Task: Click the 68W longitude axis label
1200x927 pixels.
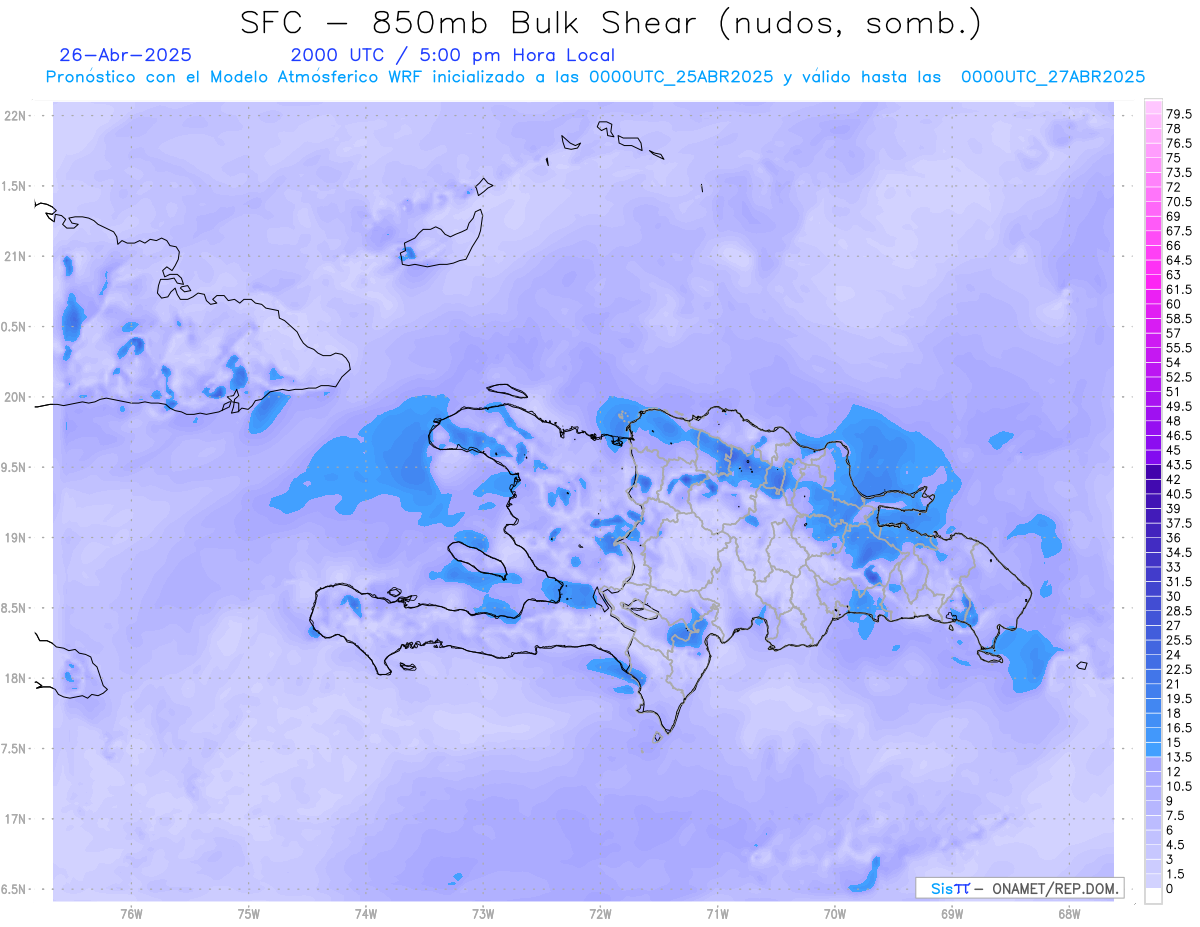Action: tap(1069, 913)
